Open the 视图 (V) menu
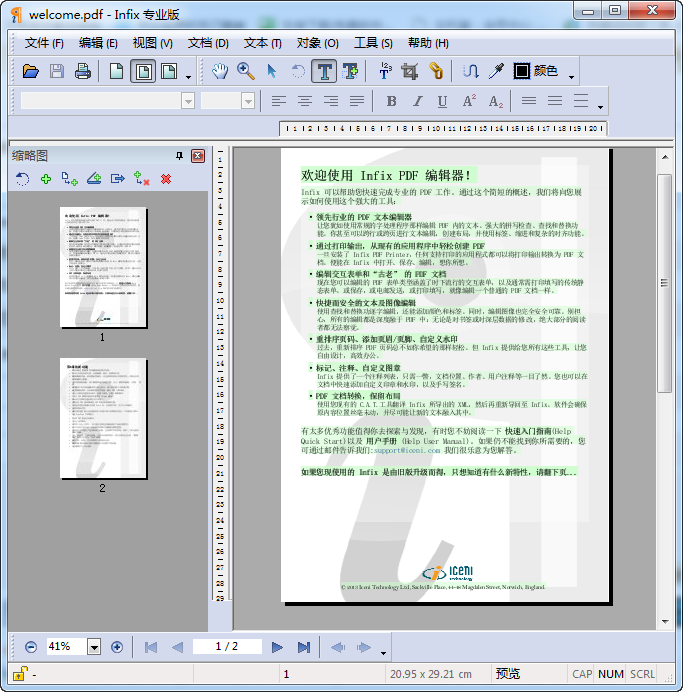 pyautogui.click(x=153, y=43)
